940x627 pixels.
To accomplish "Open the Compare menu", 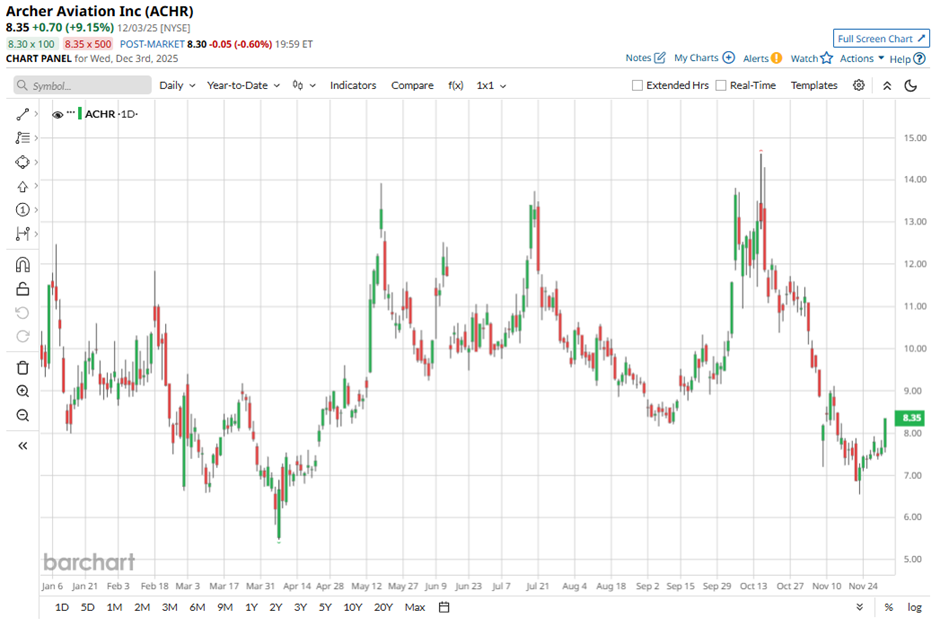I will (412, 85).
